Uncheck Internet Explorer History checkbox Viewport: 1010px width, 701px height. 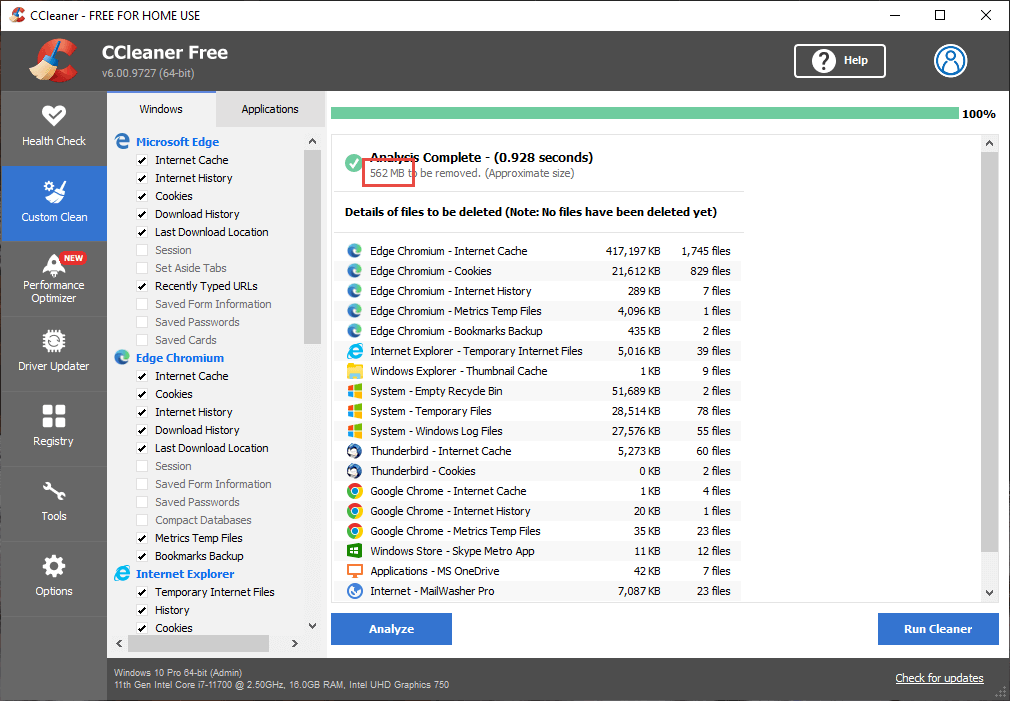pyautogui.click(x=142, y=610)
